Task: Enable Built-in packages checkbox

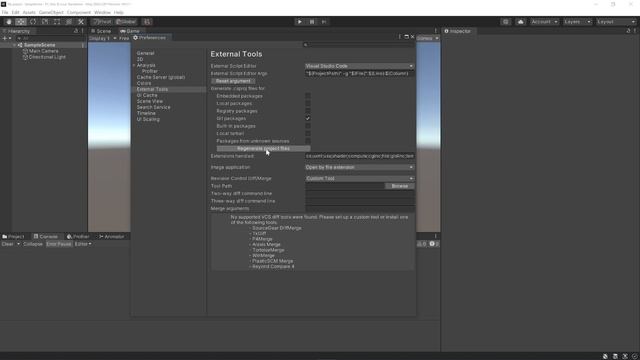Action: click(308, 126)
